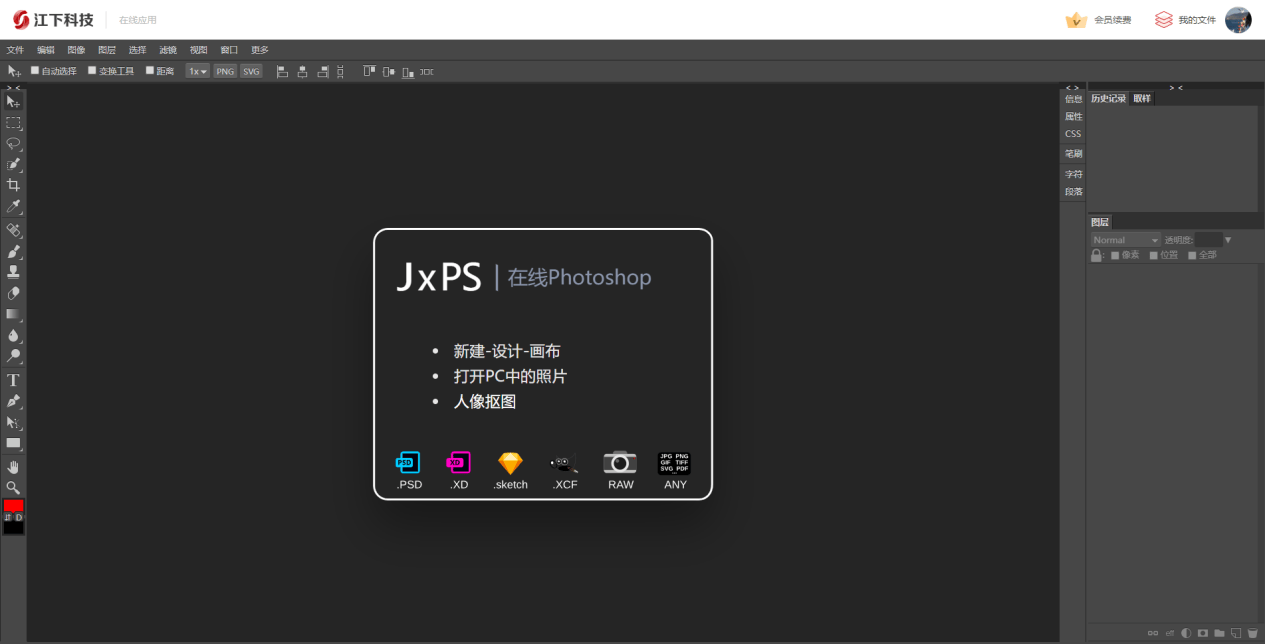Select the Dodge tool
This screenshot has height=644, width=1265.
pos(13,355)
